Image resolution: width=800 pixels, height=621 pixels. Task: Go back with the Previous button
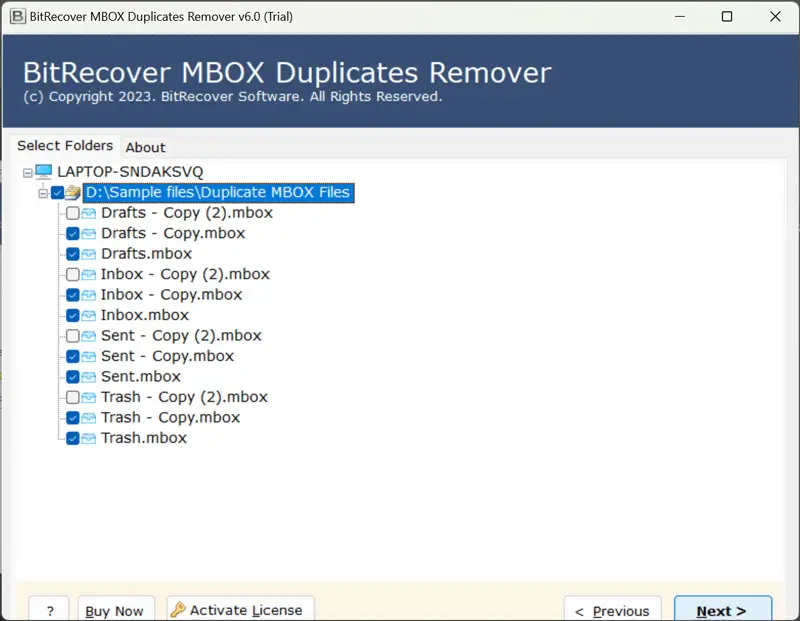tap(614, 610)
